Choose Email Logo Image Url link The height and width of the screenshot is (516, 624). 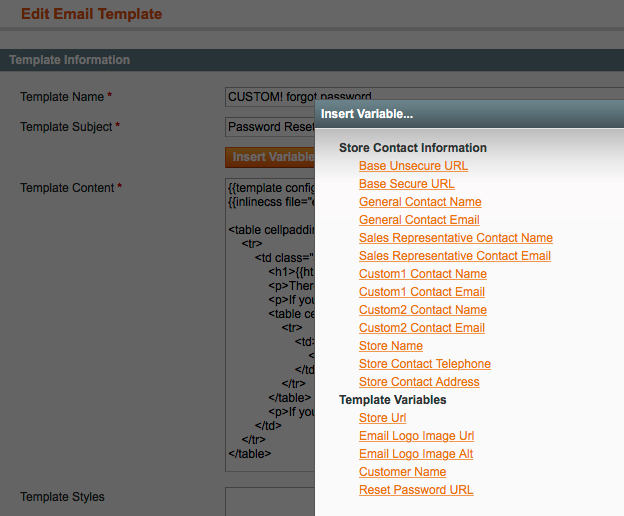416,436
